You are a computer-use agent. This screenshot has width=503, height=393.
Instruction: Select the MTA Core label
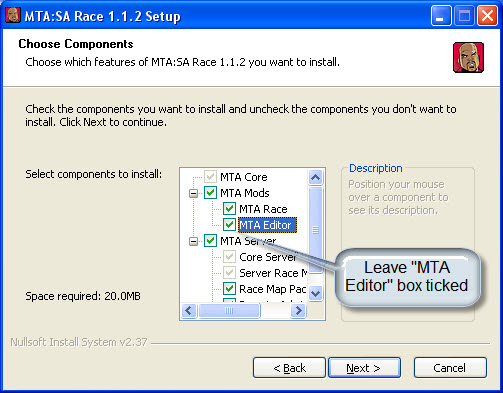[x=244, y=177]
